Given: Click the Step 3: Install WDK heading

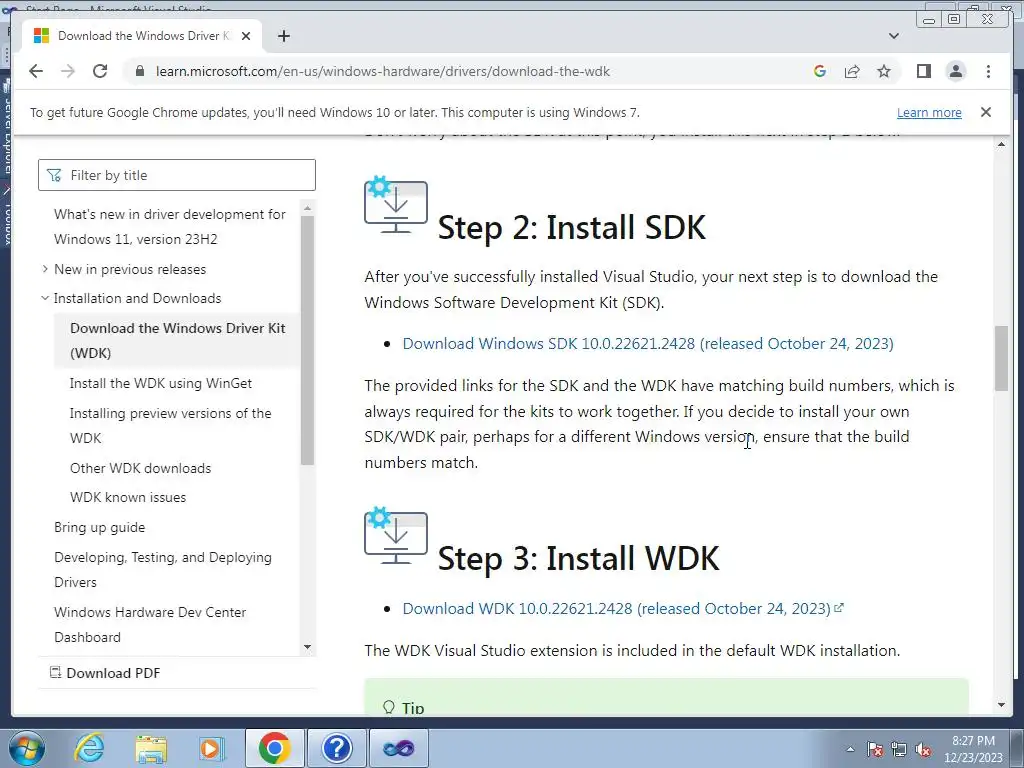Looking at the screenshot, I should click(x=579, y=558).
